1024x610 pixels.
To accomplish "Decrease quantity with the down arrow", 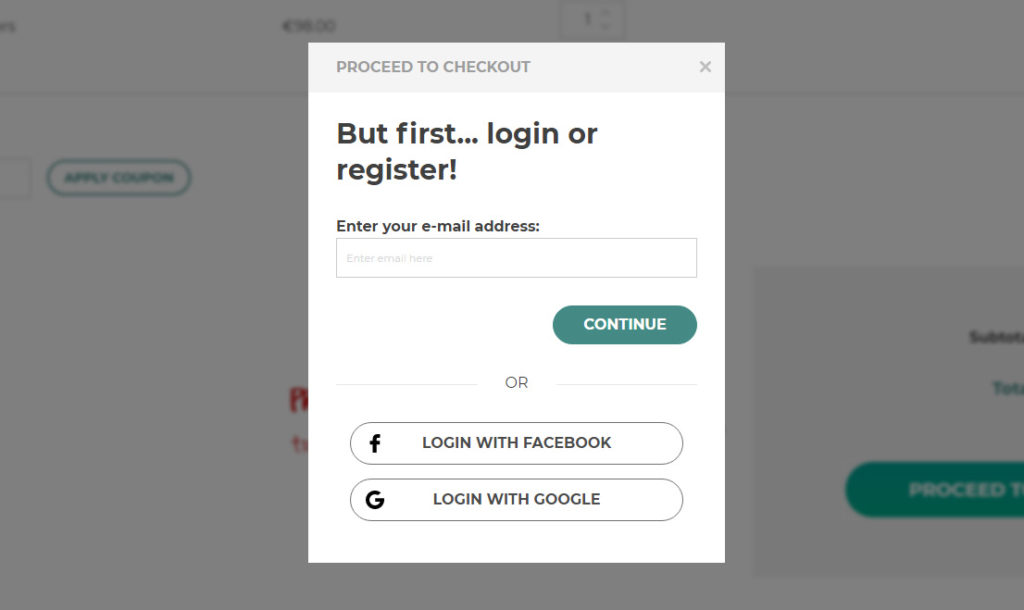I will tap(606, 27).
